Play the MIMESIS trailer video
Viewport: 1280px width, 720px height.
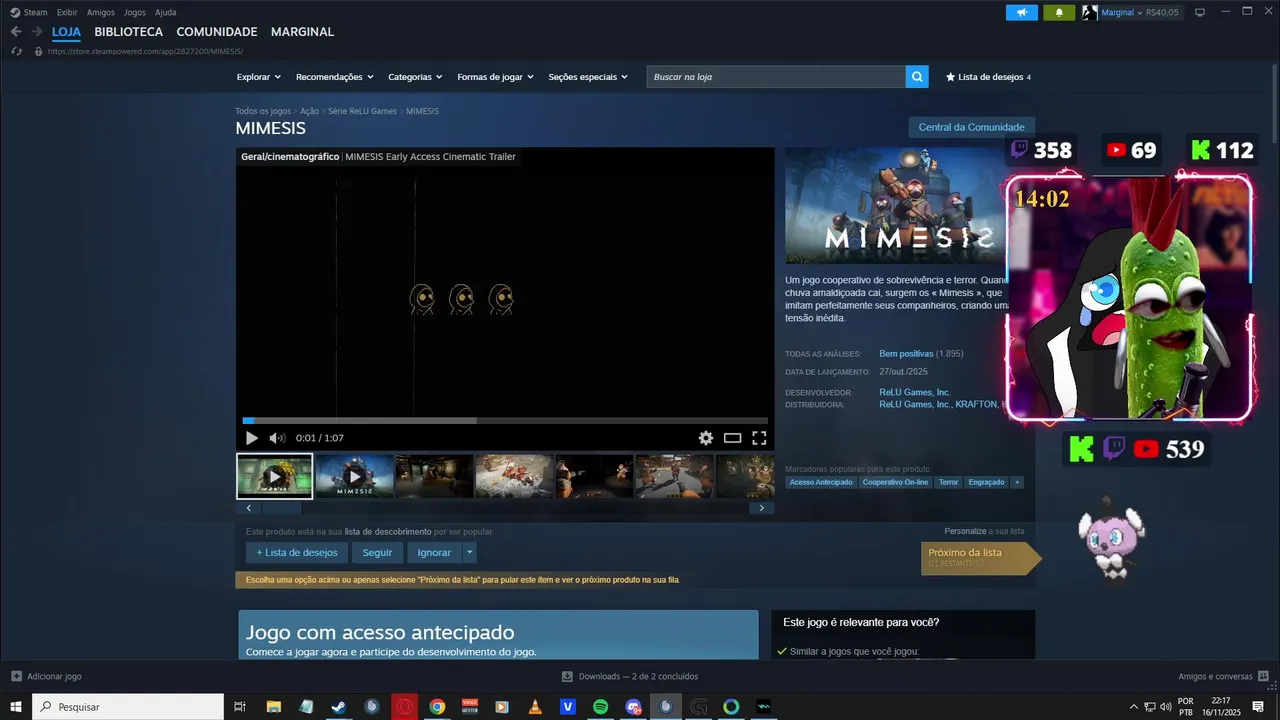251,438
